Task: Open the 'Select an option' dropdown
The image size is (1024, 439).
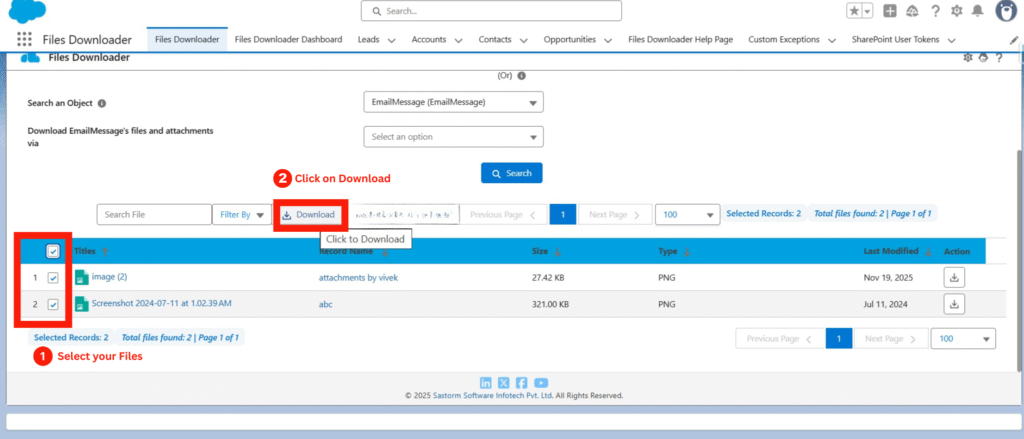Action: click(453, 137)
